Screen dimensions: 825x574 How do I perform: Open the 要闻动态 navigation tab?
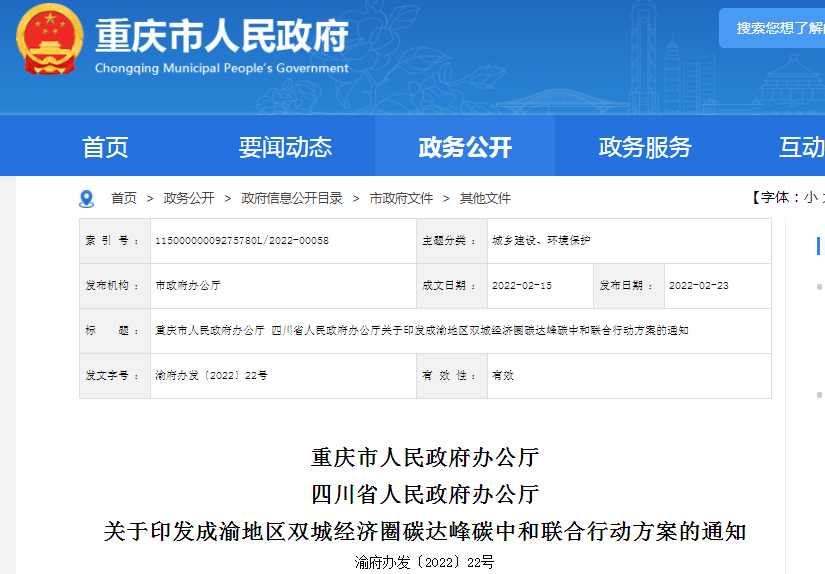tap(285, 147)
